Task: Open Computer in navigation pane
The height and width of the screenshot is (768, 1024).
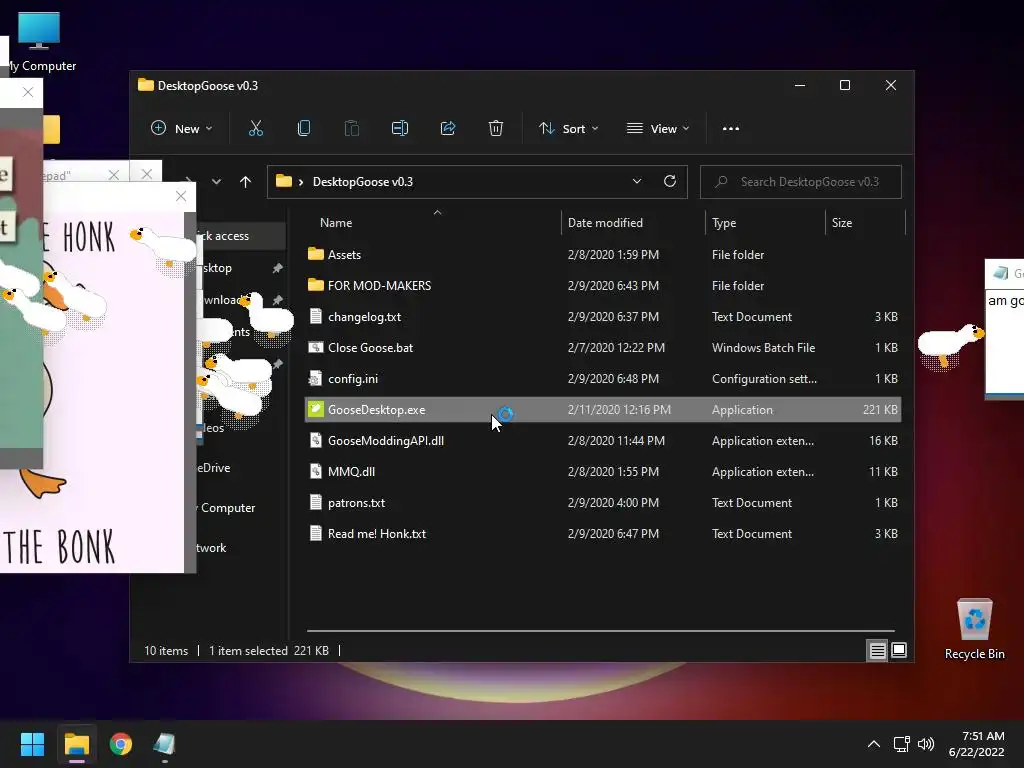Action: 227,507
